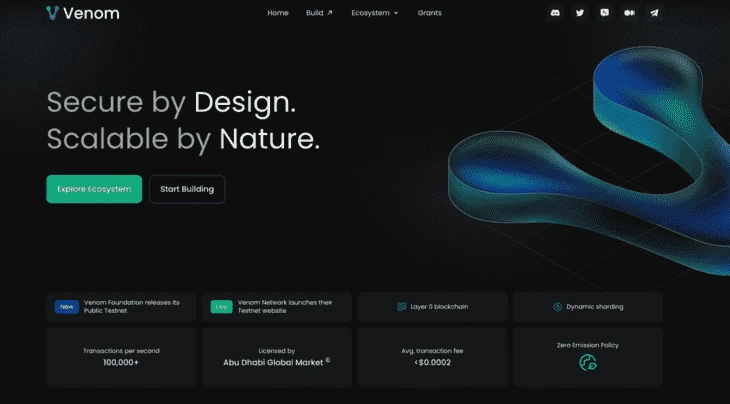730x404 pixels.
Task: Open Venom Foundation releases Public Testnet news
Action: (x=122, y=307)
